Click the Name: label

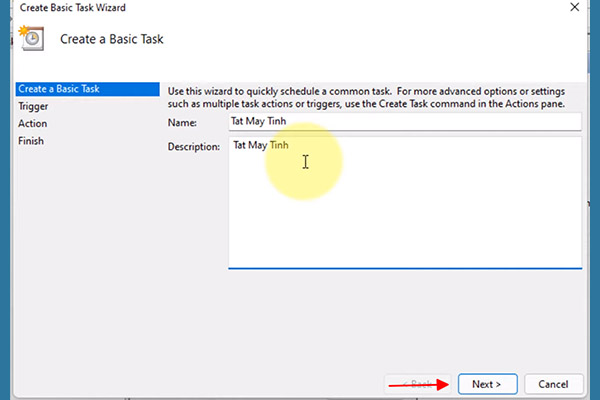(x=182, y=123)
